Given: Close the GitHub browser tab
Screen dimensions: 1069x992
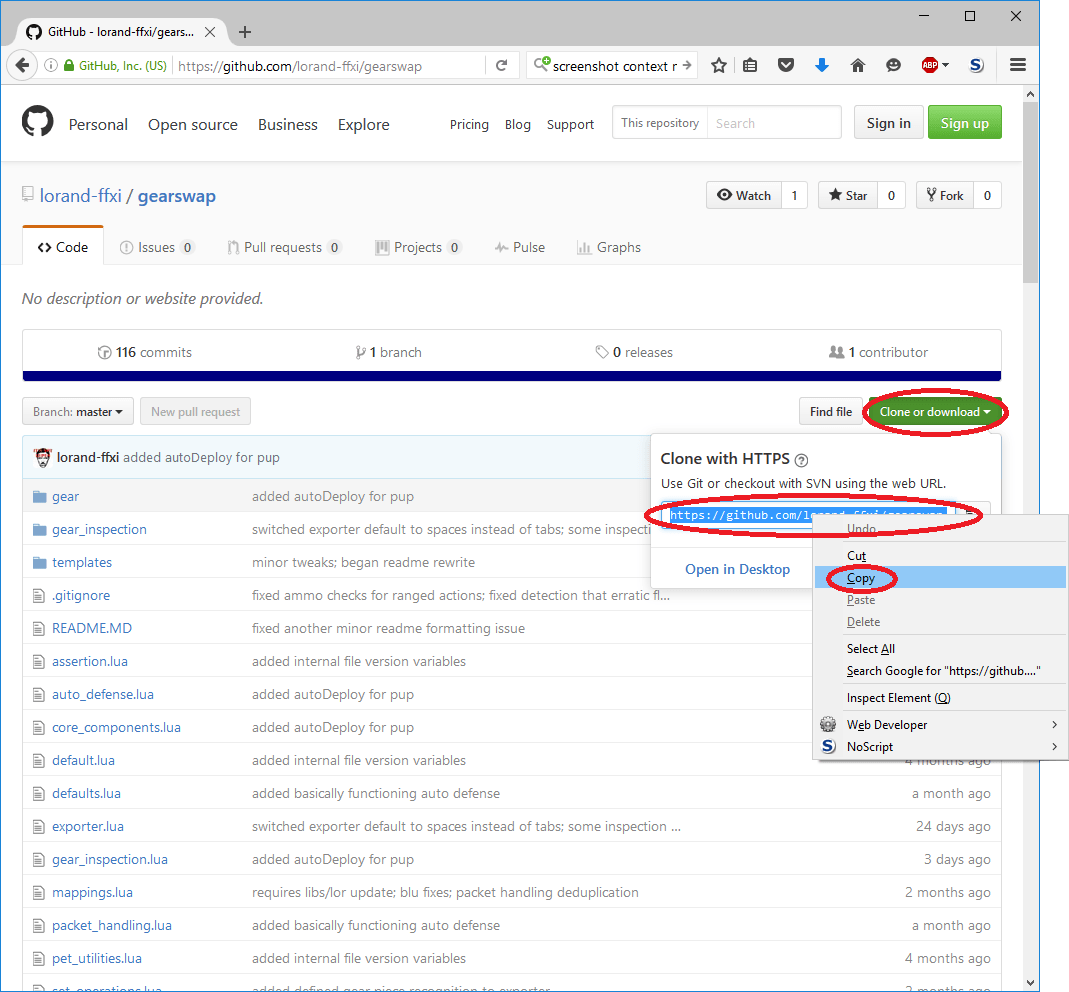Looking at the screenshot, I should point(210,32).
